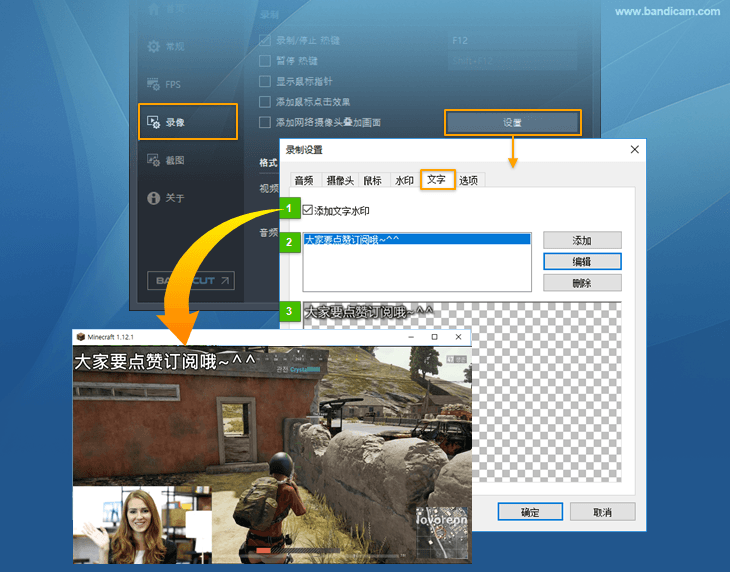Open the 录像 video sidebar section

[188, 122]
